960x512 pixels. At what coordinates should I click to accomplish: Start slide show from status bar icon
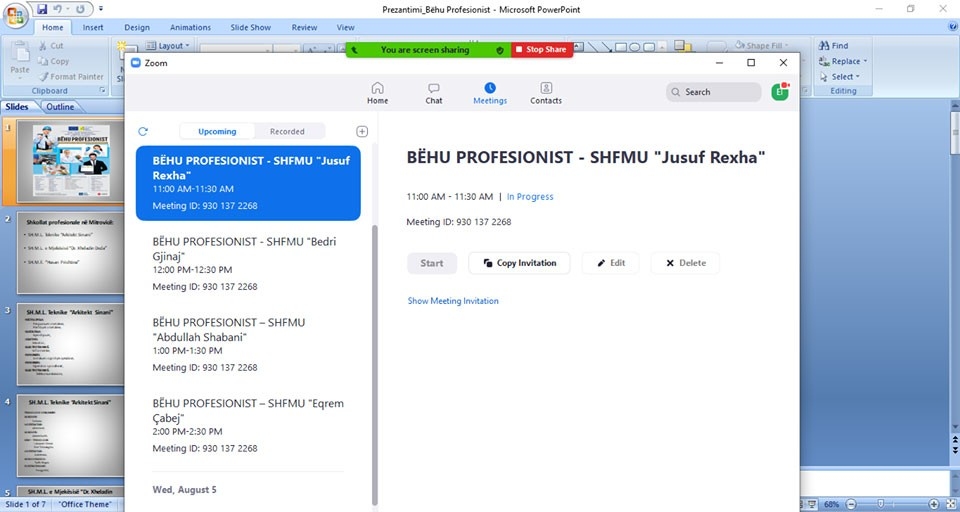812,505
